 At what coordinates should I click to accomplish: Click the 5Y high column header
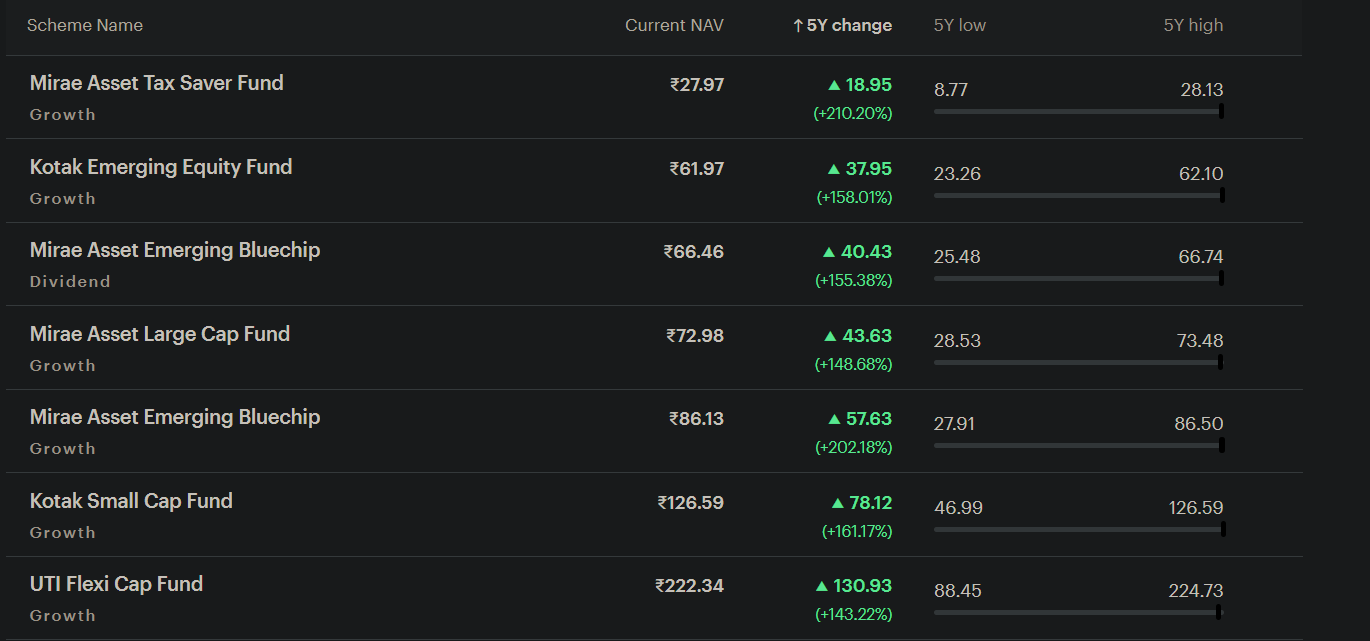1193,25
